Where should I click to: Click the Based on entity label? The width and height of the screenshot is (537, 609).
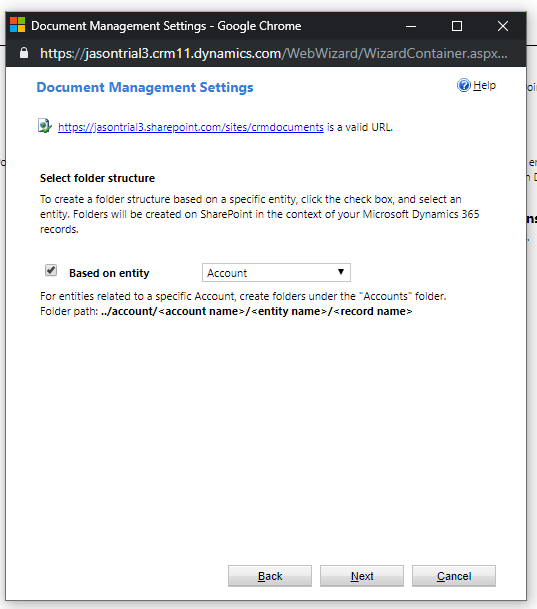coord(109,273)
